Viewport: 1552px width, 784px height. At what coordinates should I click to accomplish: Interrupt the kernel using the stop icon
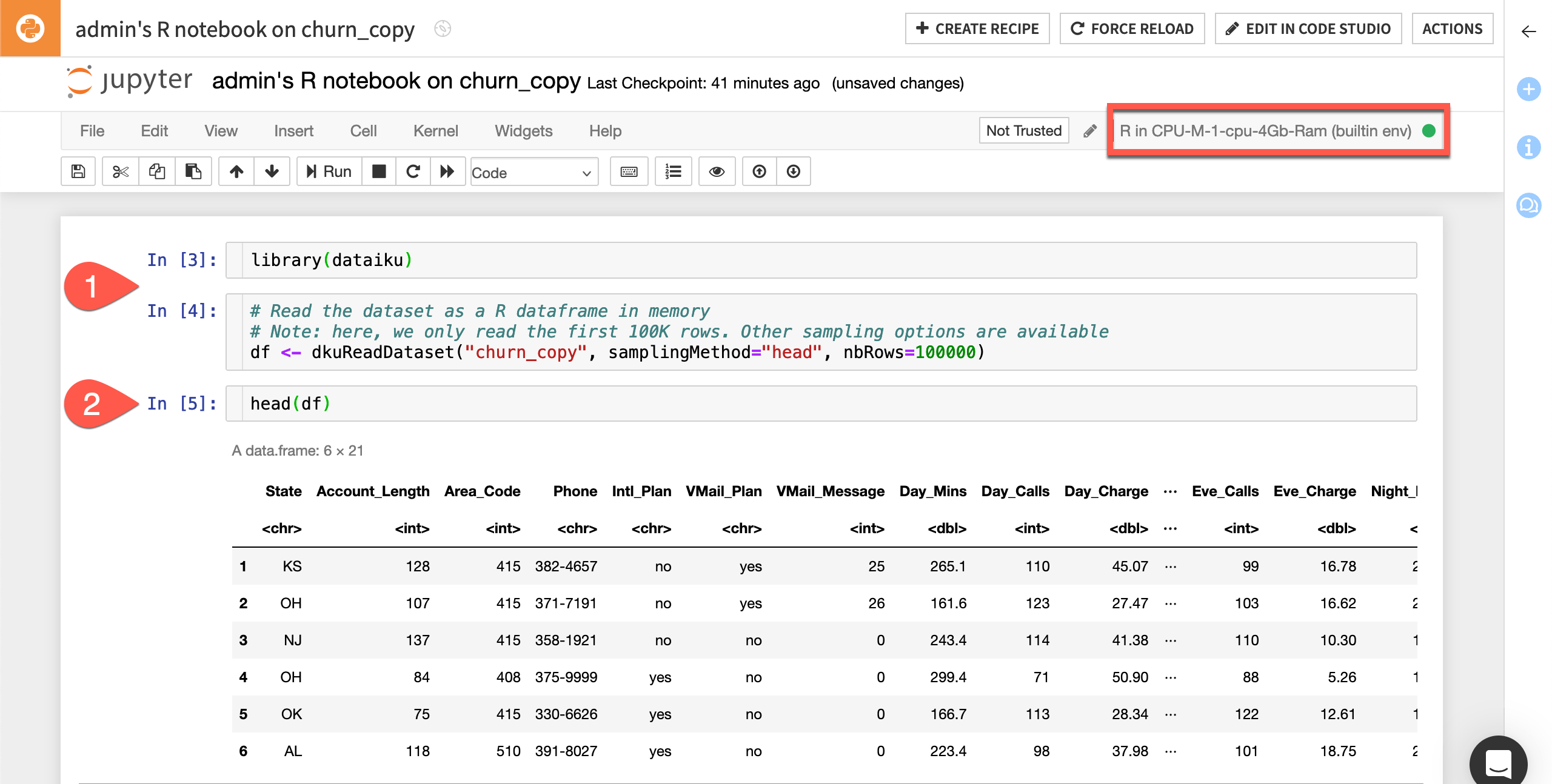[x=379, y=171]
